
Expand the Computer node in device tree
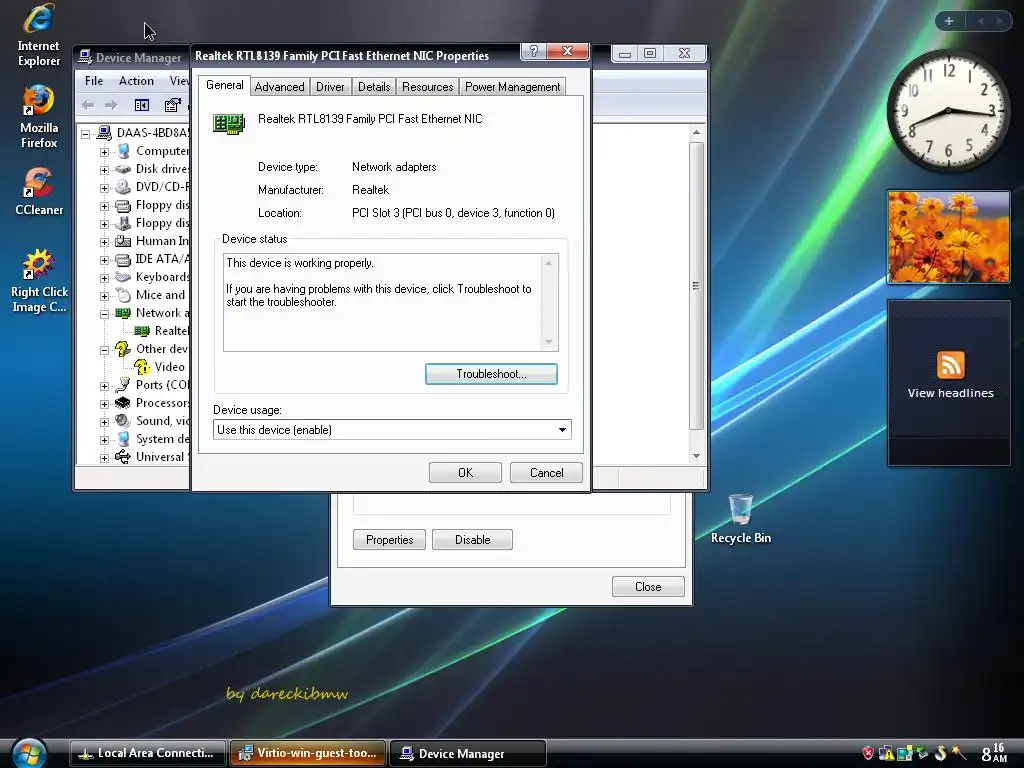pos(104,152)
